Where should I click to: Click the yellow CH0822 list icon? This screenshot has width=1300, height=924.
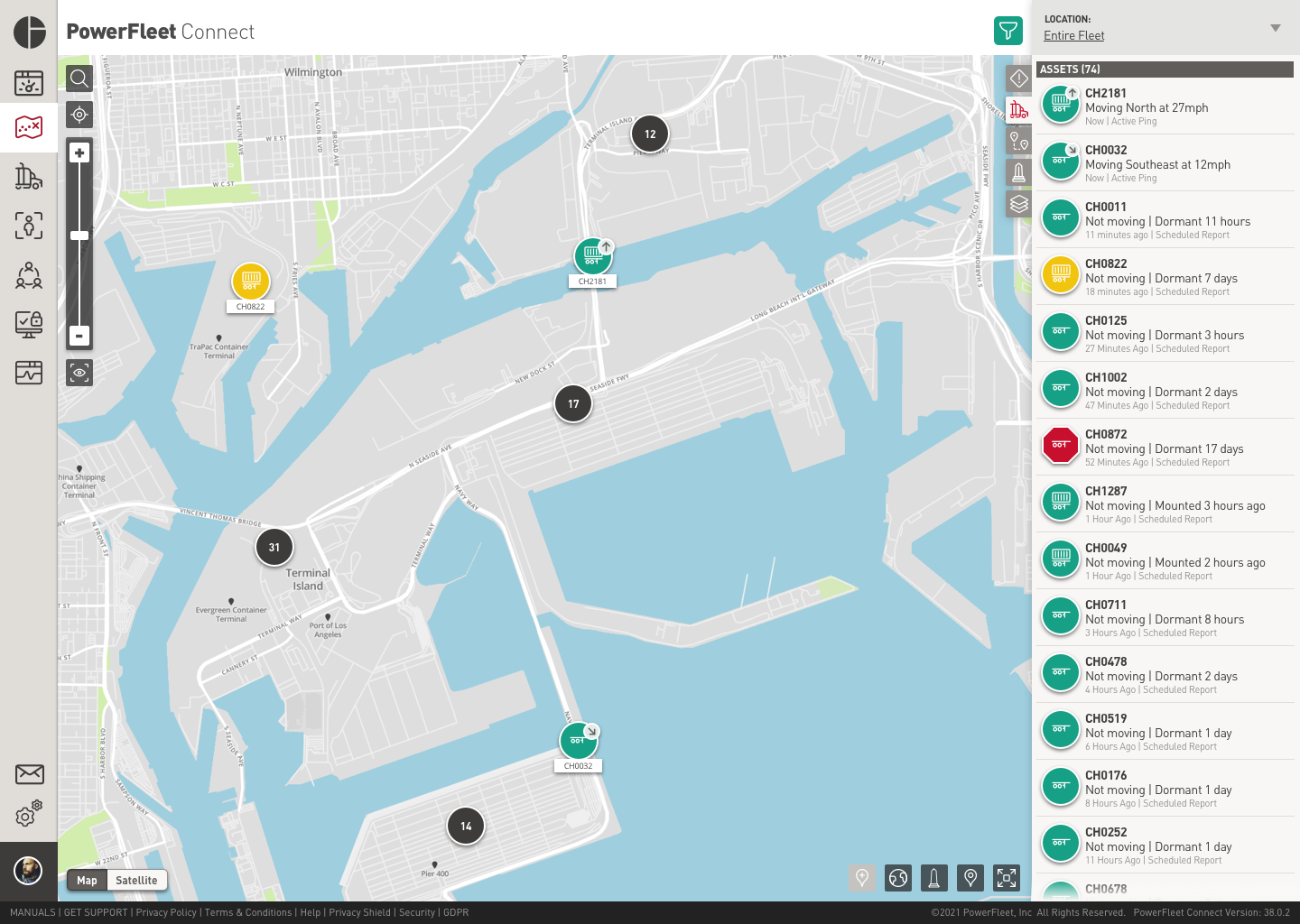tap(1061, 275)
